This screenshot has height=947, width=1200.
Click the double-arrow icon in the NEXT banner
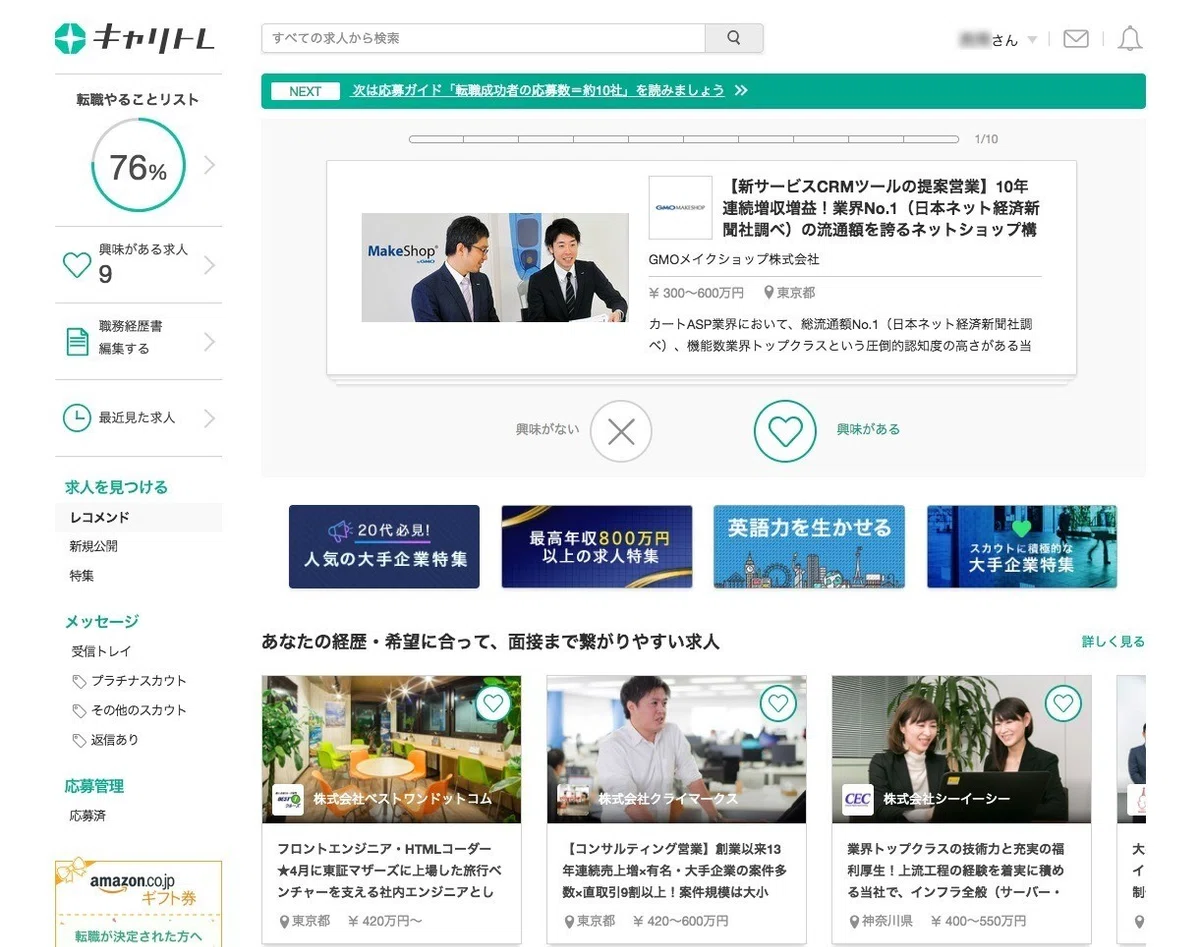coord(741,91)
